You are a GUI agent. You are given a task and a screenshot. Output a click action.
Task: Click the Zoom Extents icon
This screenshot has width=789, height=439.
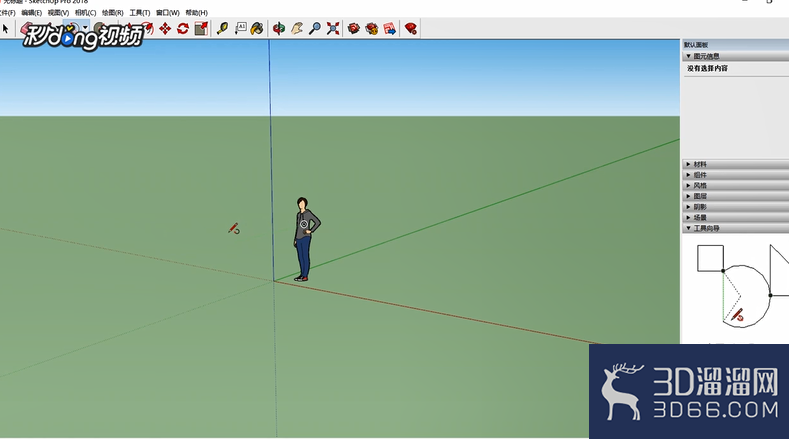pos(333,29)
